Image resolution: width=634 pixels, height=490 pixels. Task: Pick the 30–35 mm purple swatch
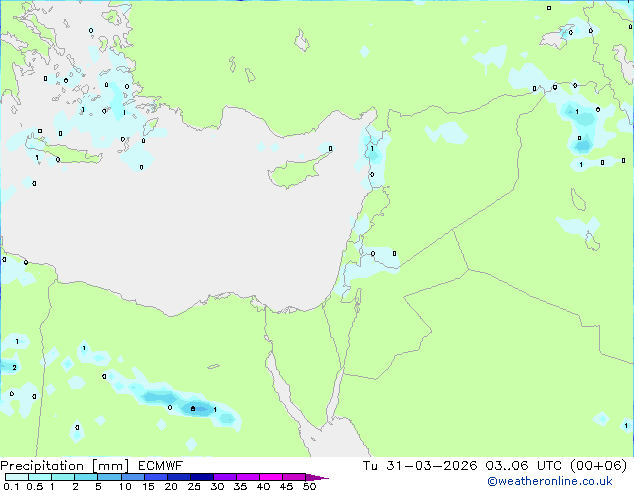224,477
